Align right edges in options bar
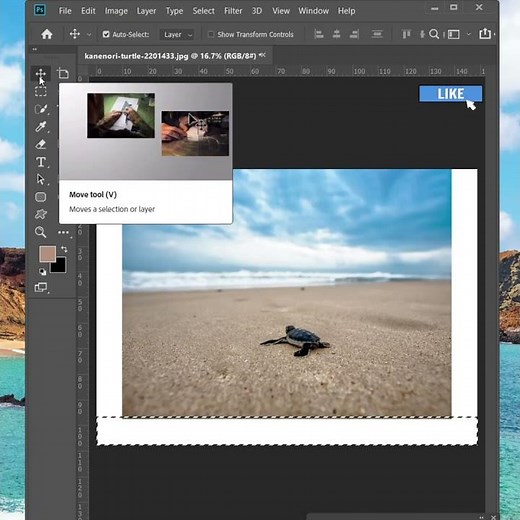The image size is (520, 520). pos(354,34)
